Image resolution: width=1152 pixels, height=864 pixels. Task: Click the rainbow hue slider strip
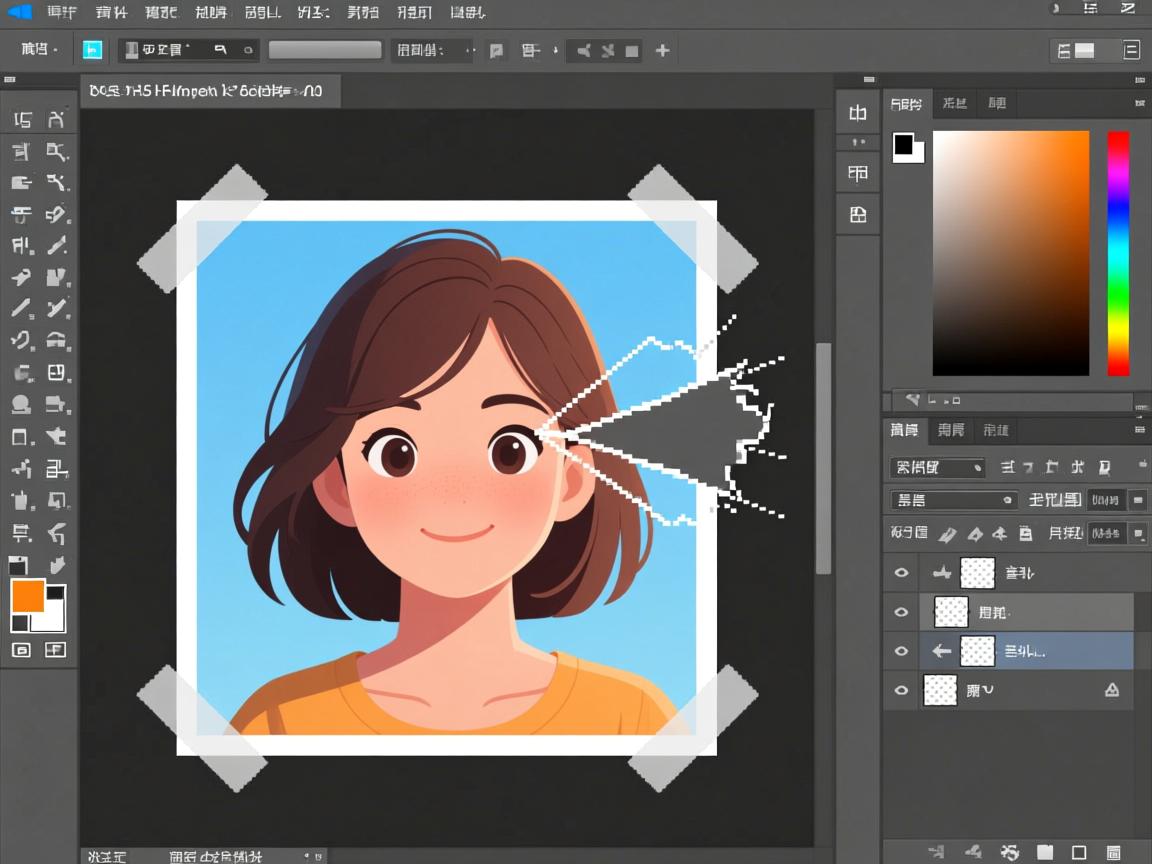click(x=1118, y=253)
